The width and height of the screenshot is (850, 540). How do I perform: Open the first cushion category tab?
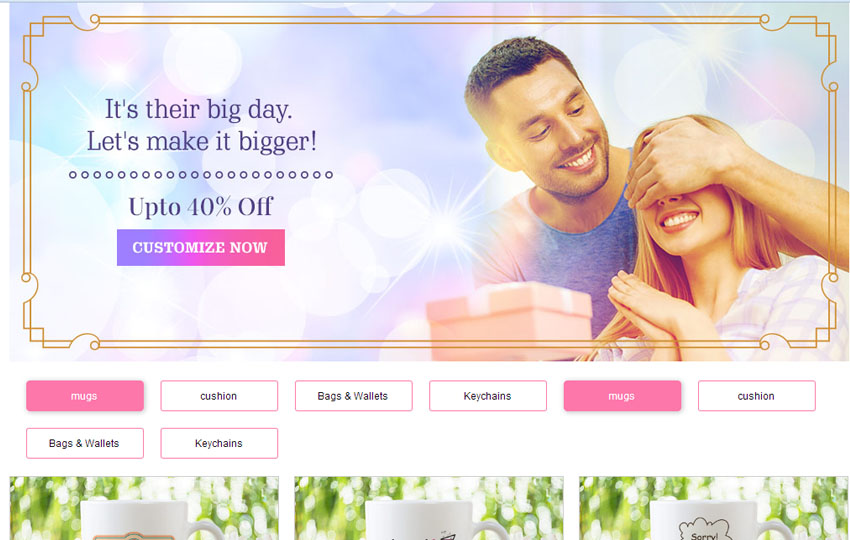(x=219, y=396)
